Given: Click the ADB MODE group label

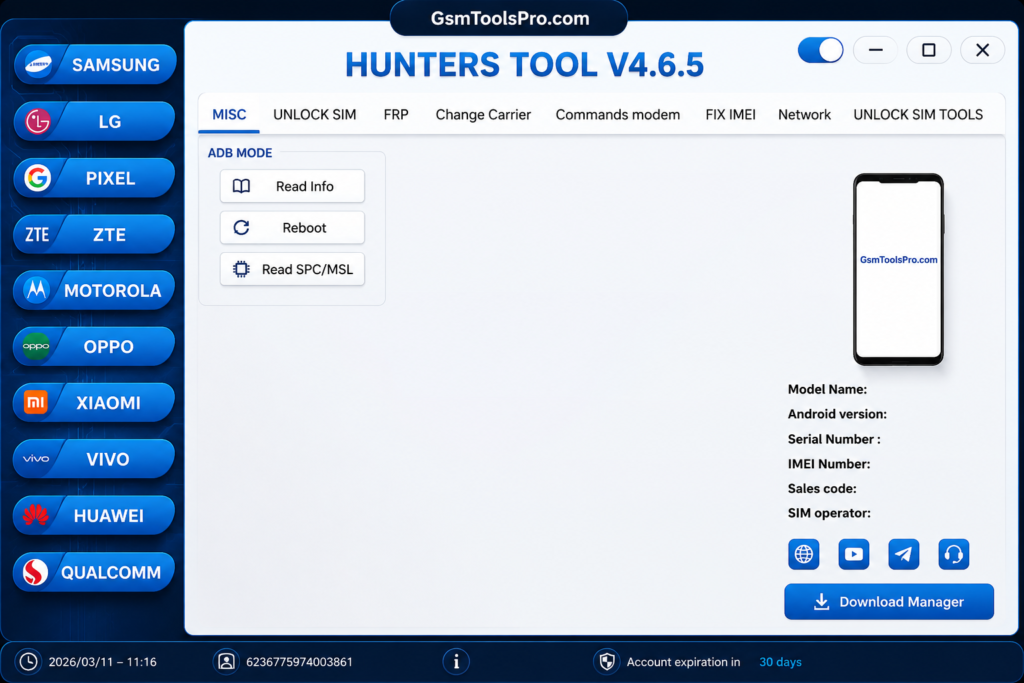Looking at the screenshot, I should pyautogui.click(x=240, y=153).
